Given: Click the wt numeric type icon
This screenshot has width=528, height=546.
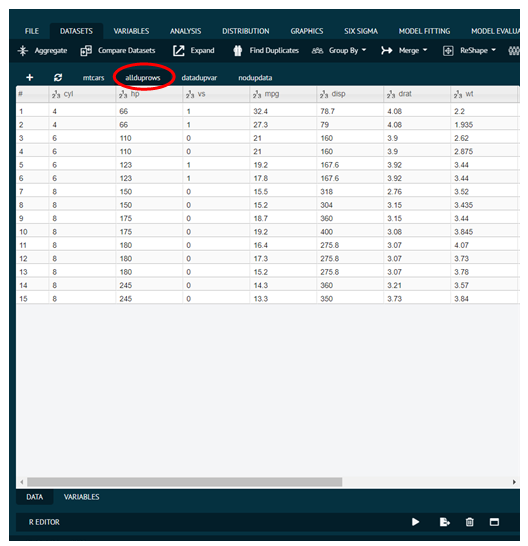Looking at the screenshot, I should pyautogui.click(x=458, y=94).
